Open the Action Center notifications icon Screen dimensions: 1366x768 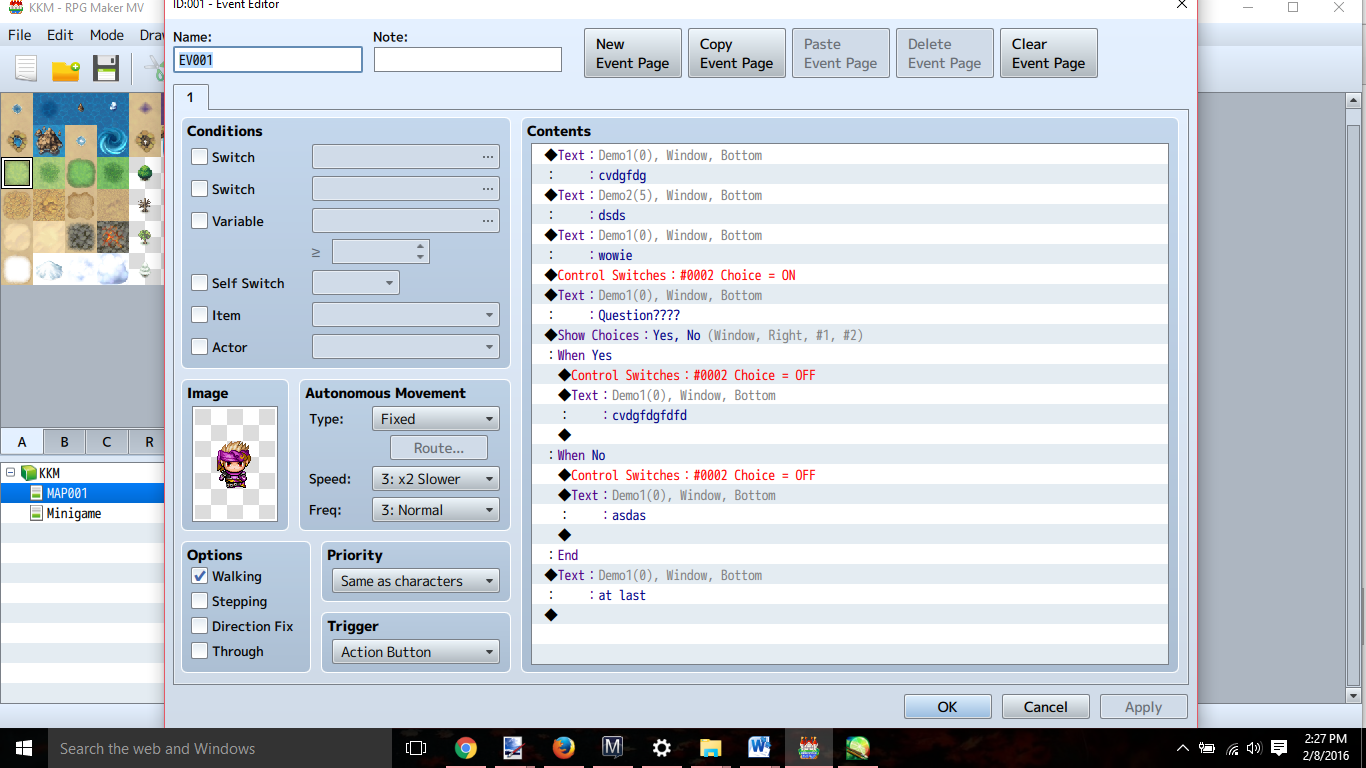[1279, 748]
